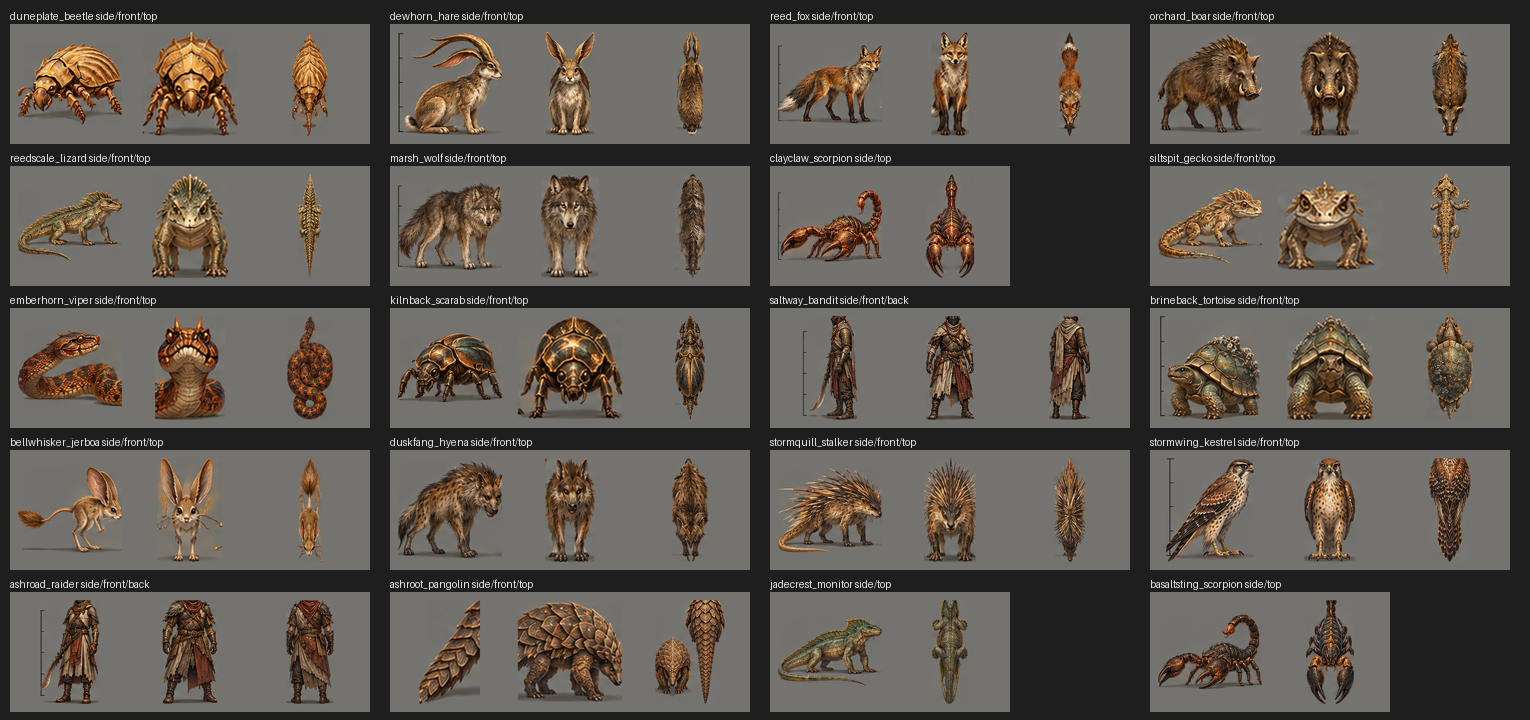Choose the reed_fox side view image
Viewport: 1530px width, 720px height.
pos(830,84)
